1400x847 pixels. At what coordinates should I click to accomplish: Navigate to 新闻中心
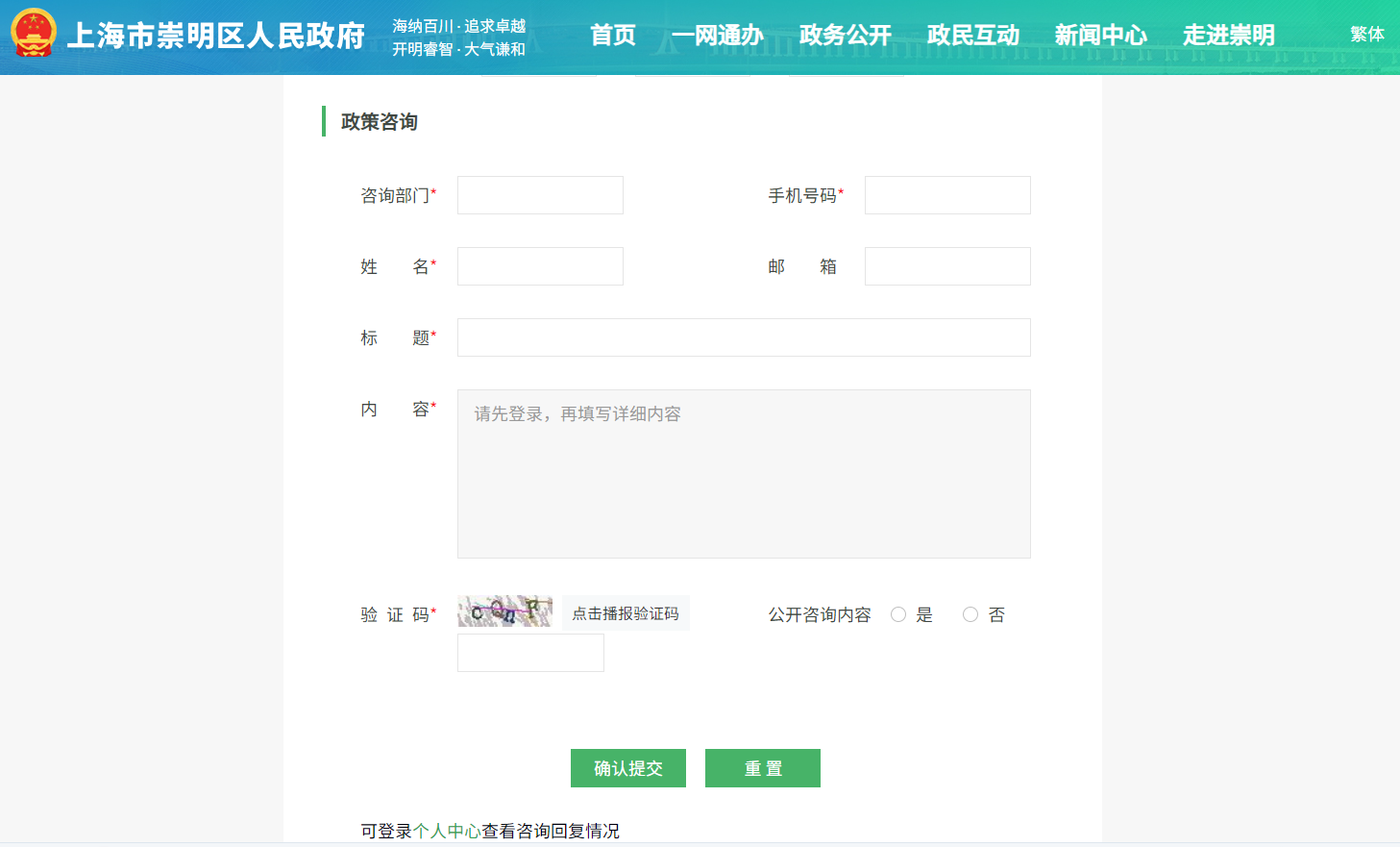pyautogui.click(x=1100, y=36)
